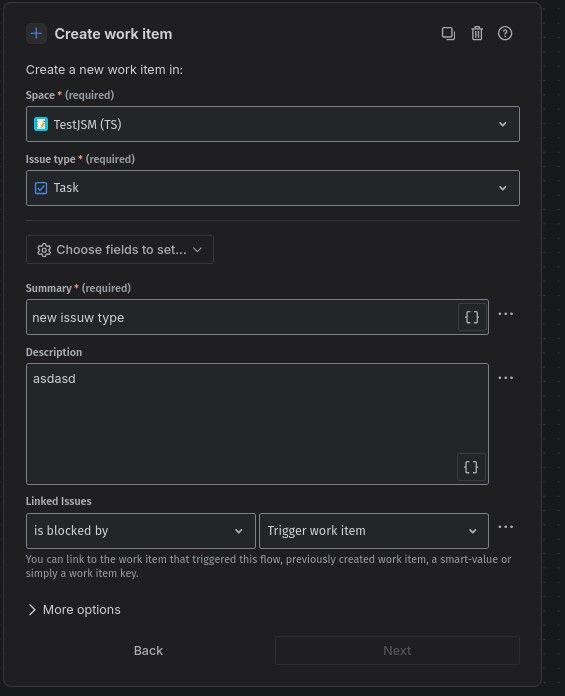Open the Trigger work item dropdown
The height and width of the screenshot is (696, 565).
pyautogui.click(x=374, y=531)
